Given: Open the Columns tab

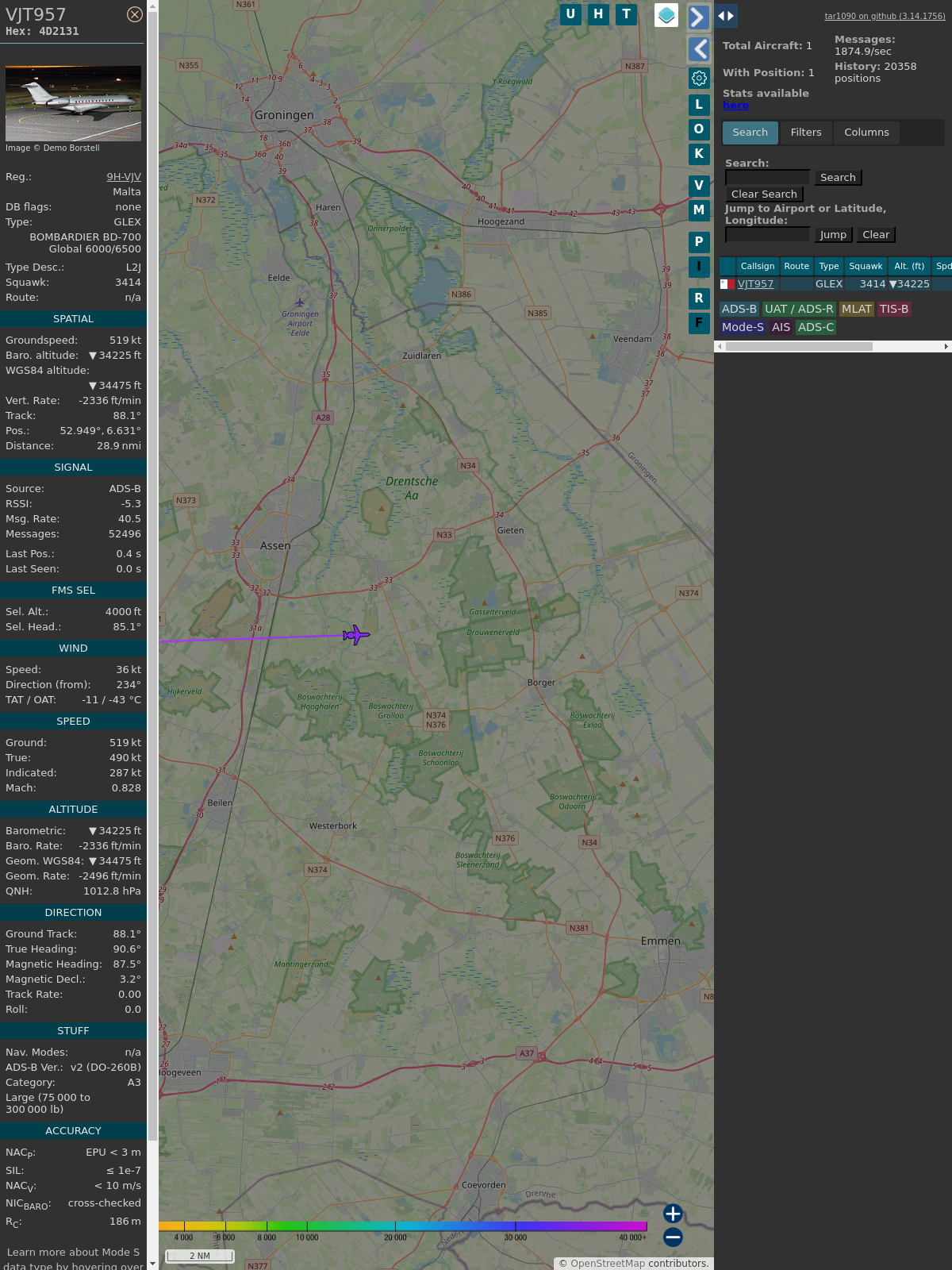Looking at the screenshot, I should 866,133.
